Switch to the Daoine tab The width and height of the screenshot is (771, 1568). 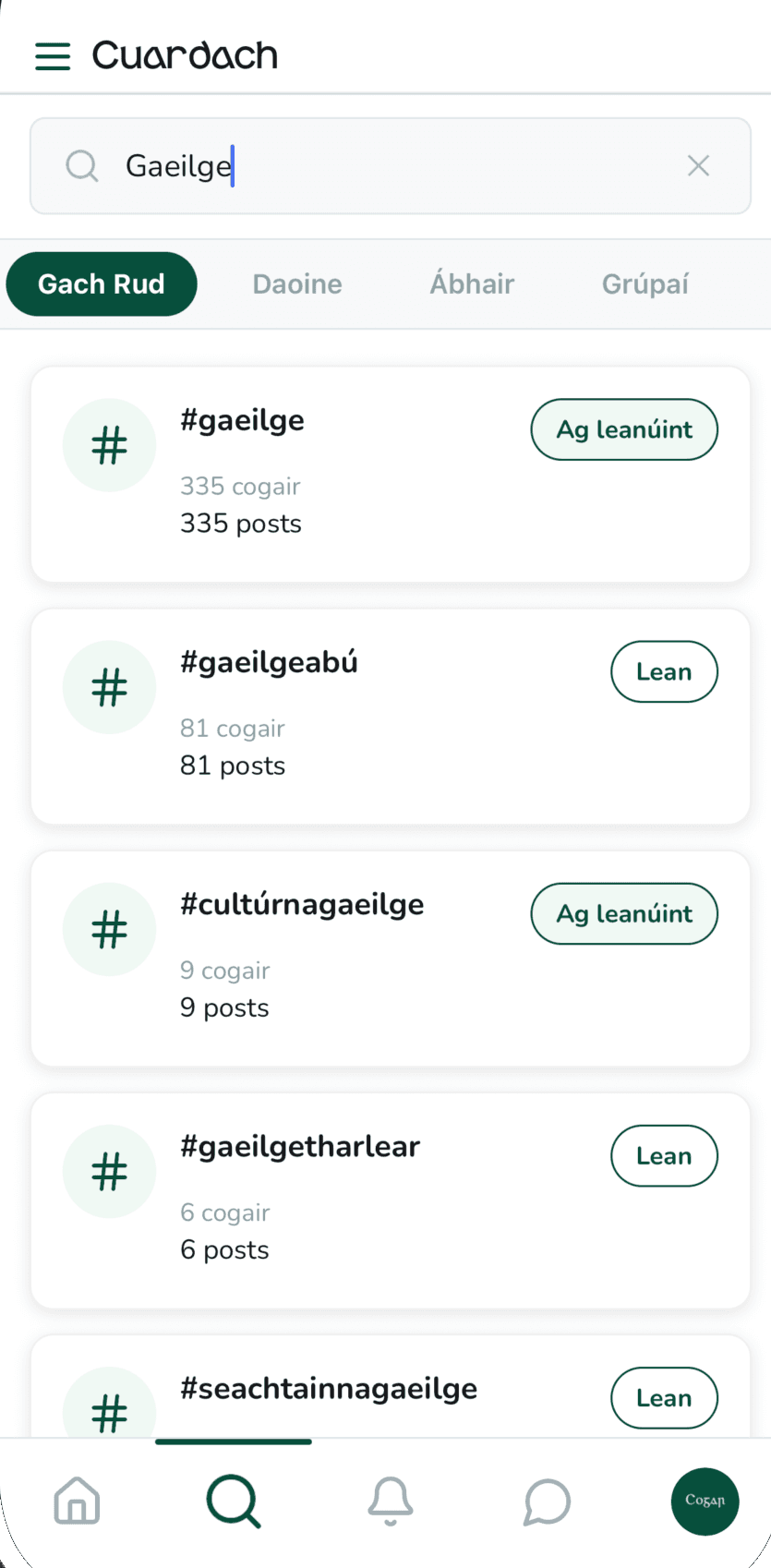click(297, 283)
